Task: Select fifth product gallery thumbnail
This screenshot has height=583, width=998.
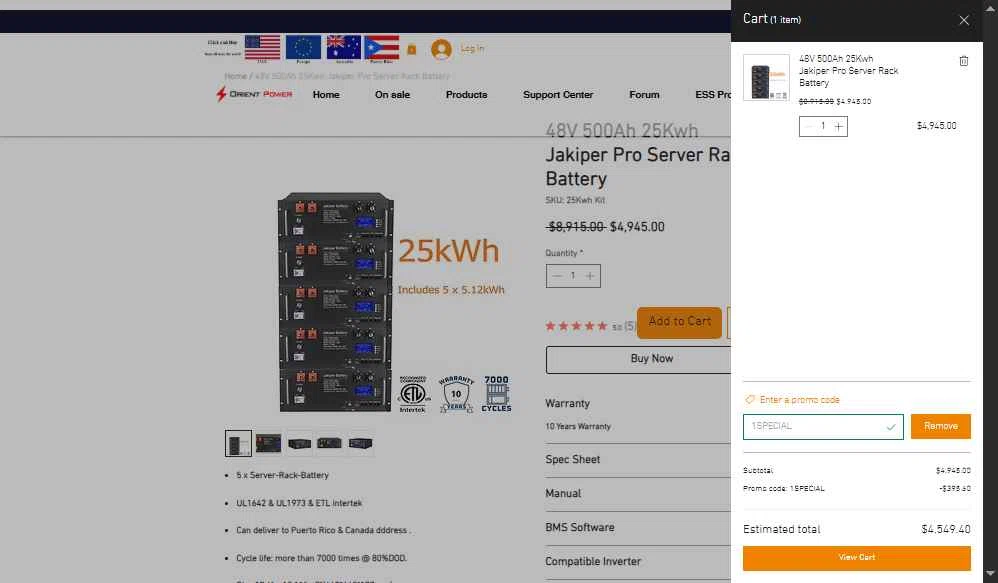Action: [x=360, y=443]
